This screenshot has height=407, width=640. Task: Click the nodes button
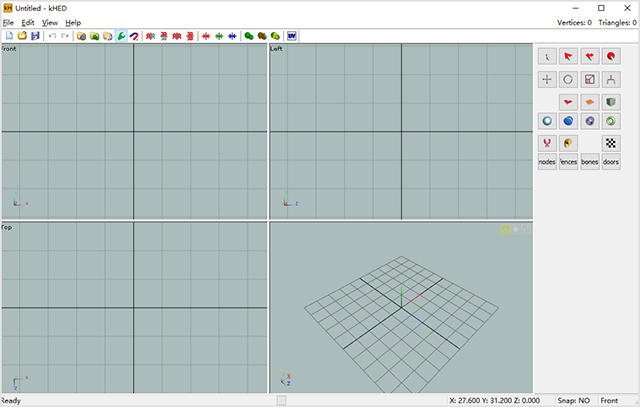(547, 161)
